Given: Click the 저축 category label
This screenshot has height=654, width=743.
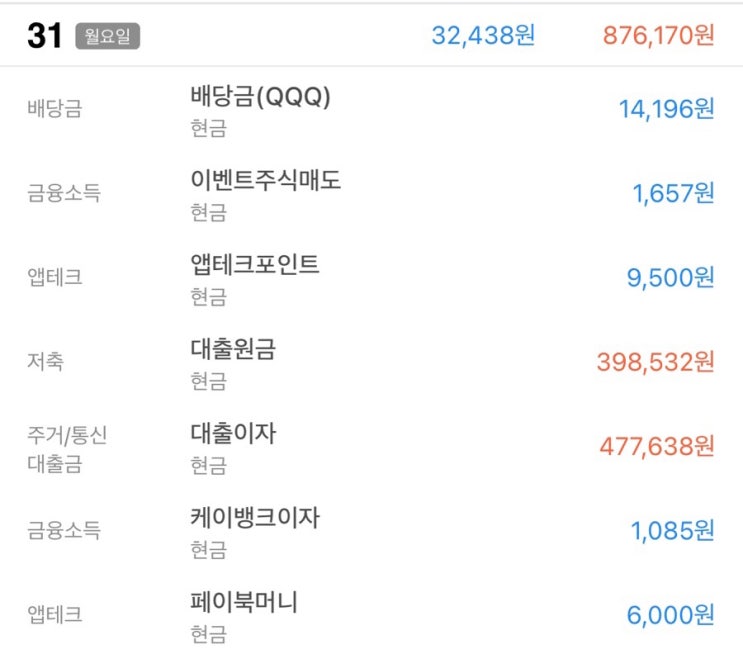Looking at the screenshot, I should click(x=45, y=362).
